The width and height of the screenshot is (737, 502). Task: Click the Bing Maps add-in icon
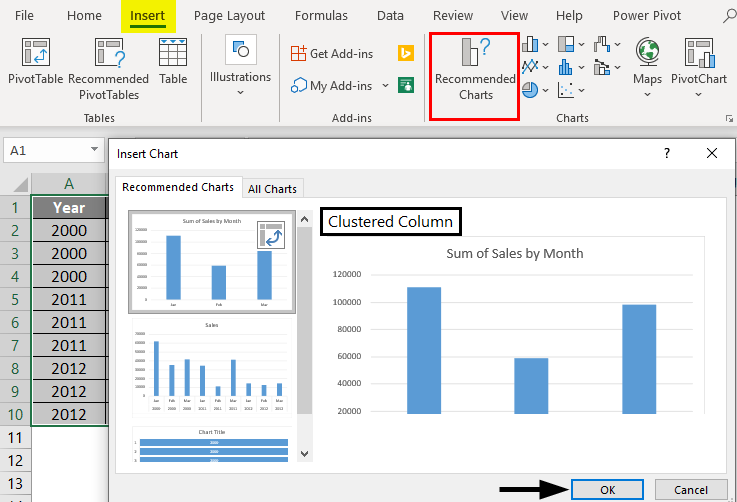coord(406,53)
